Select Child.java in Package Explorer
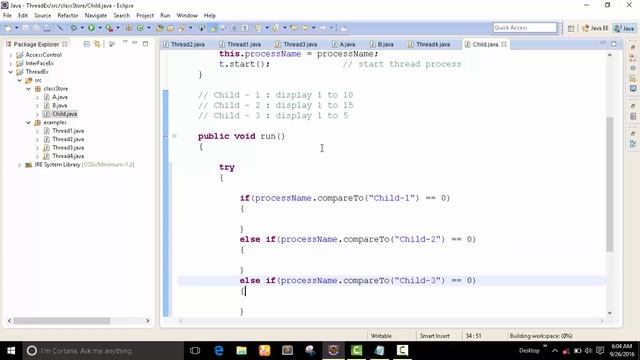640x360 pixels. click(x=60, y=114)
